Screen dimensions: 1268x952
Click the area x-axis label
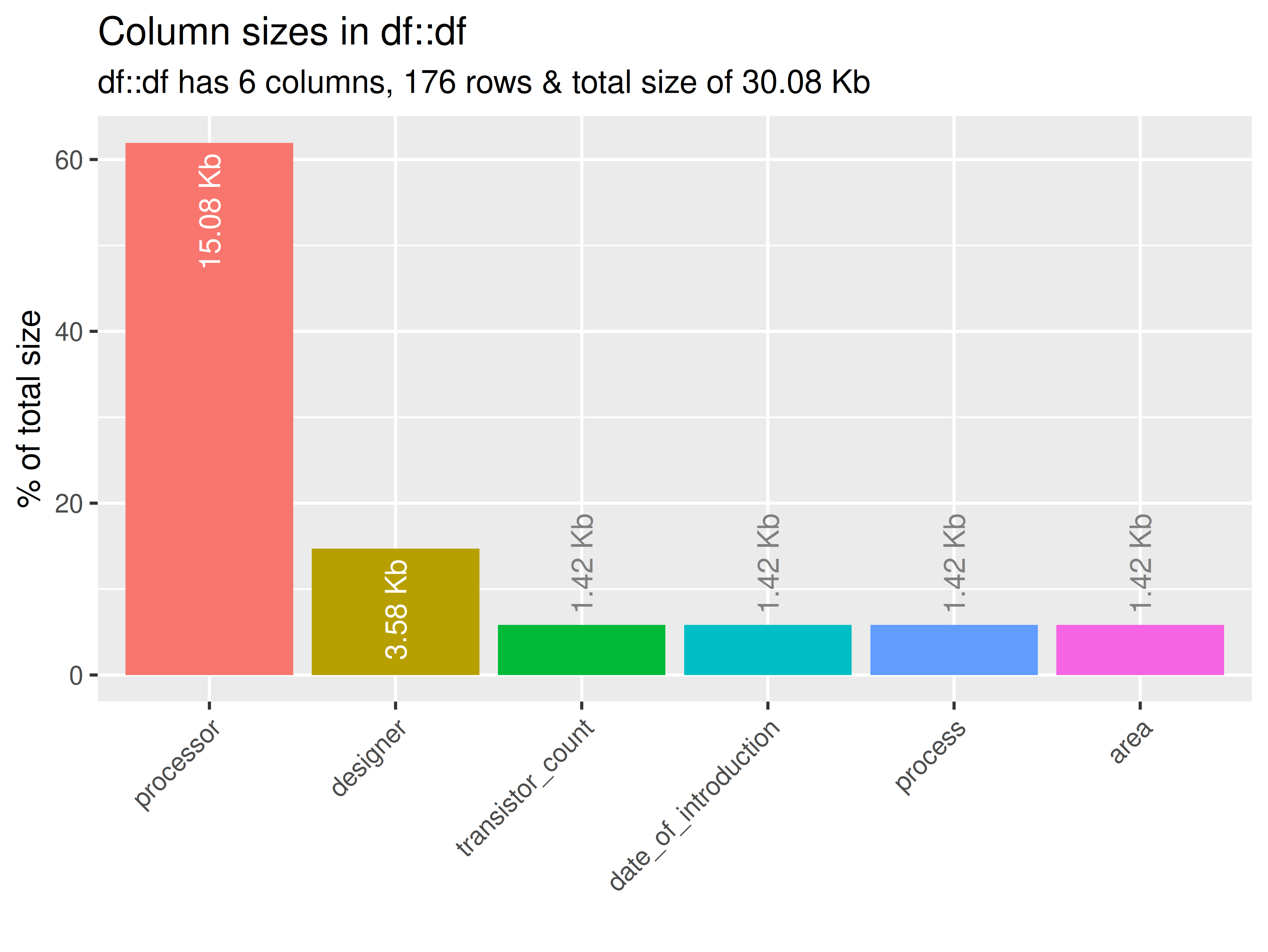1130,742
